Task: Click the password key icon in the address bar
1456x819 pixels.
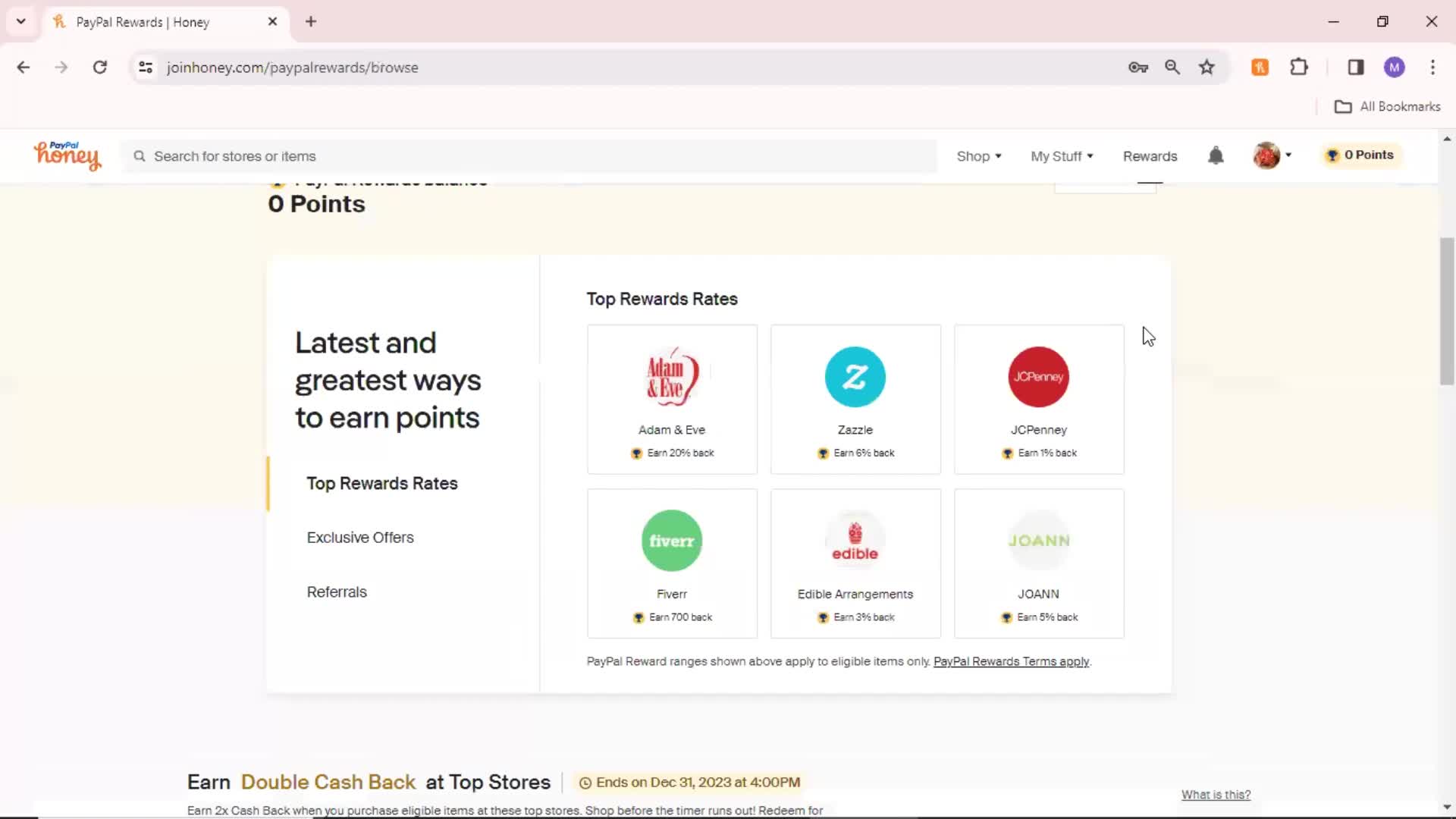Action: coord(1137,67)
